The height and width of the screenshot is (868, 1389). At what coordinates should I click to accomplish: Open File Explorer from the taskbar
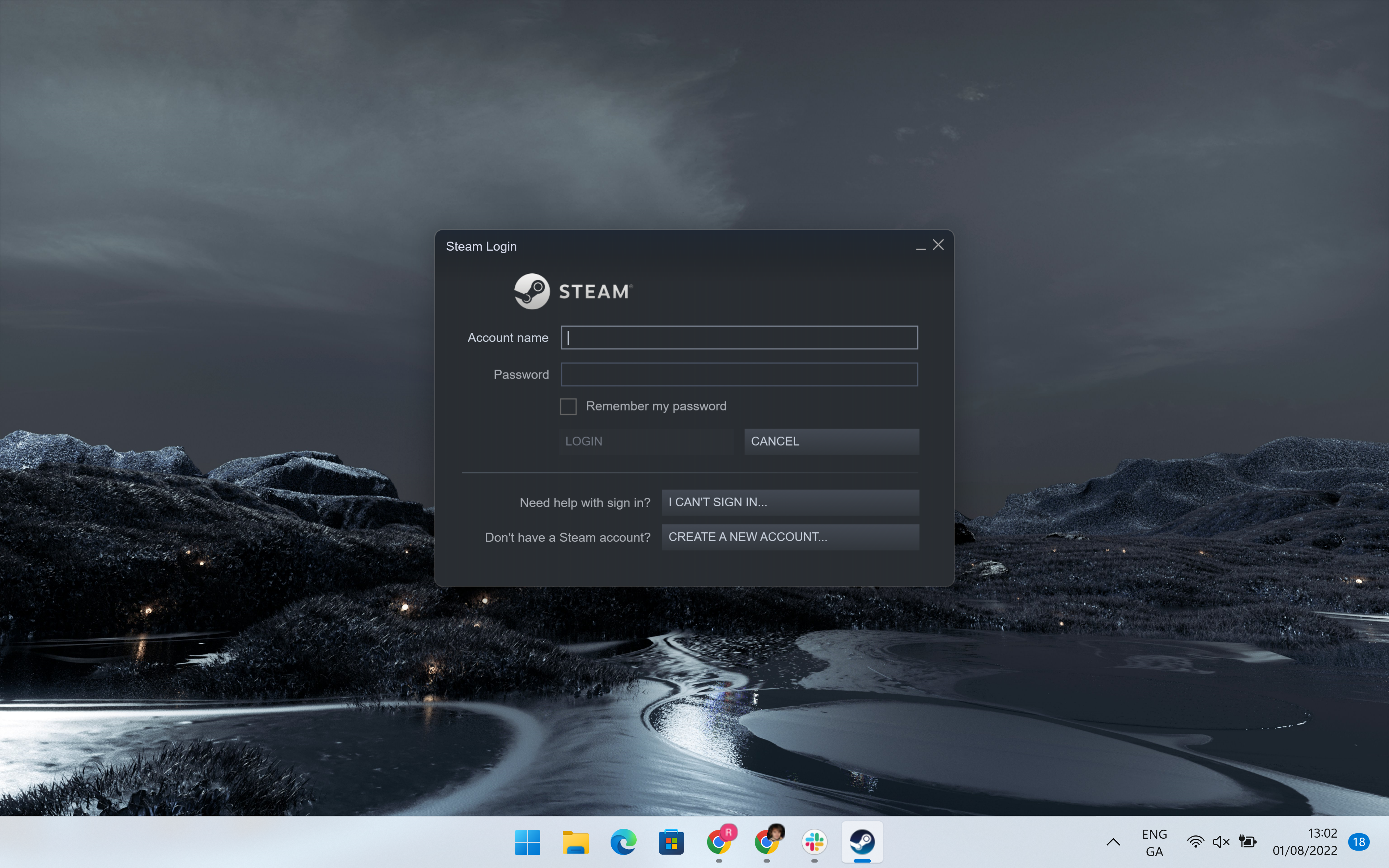pyautogui.click(x=576, y=842)
